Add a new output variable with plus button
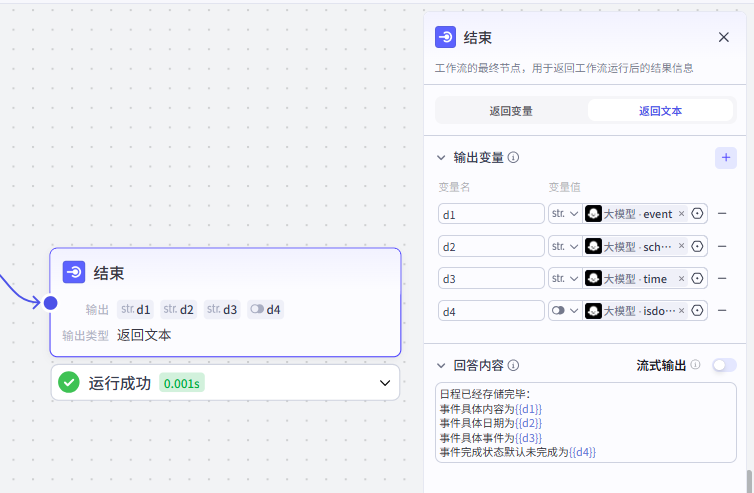754x493 pixels. click(726, 157)
